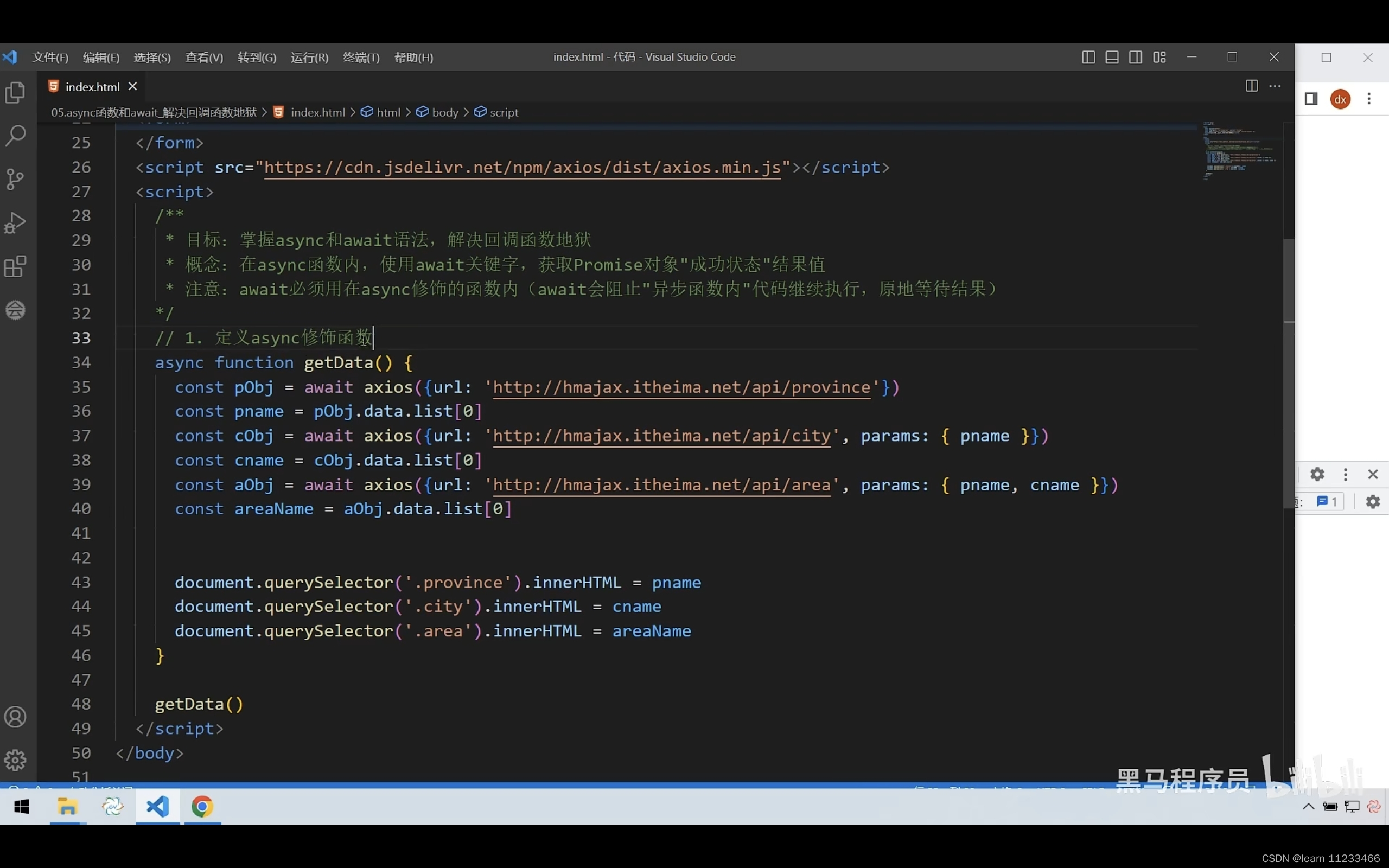The height and width of the screenshot is (868, 1389).
Task: Open Run and Debug view
Action: (16, 223)
